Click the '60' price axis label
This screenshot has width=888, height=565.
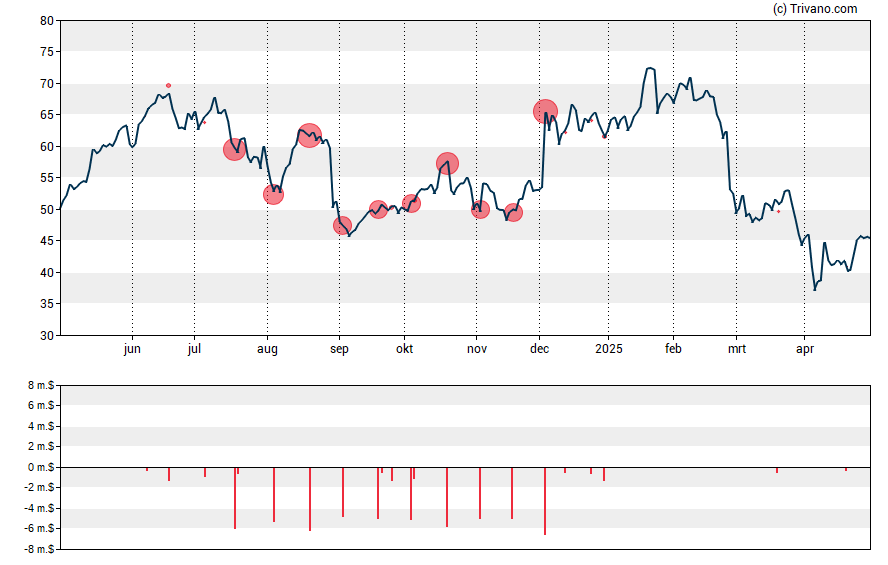[47, 147]
